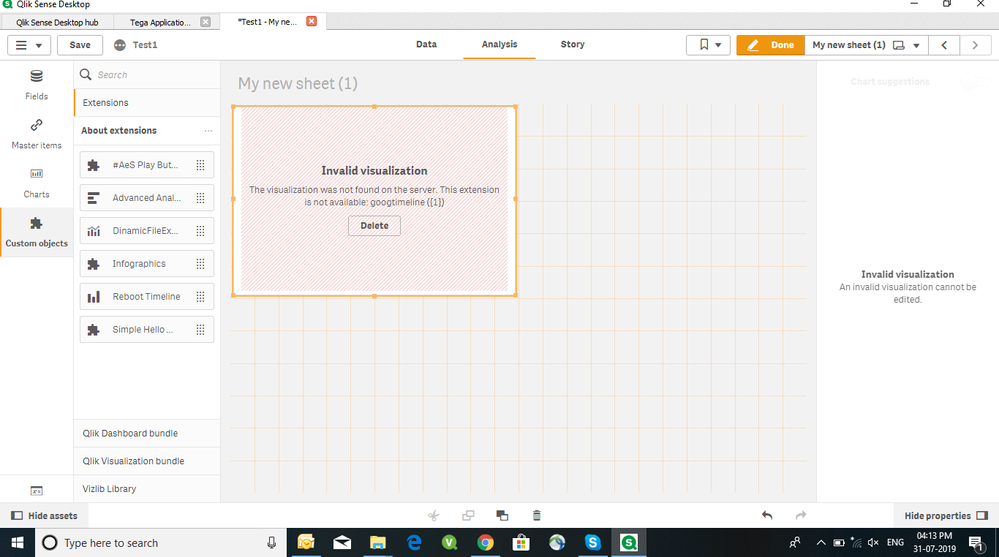The width and height of the screenshot is (999, 557).
Task: Expand Qlik Visualization bundle
Action: [147, 461]
